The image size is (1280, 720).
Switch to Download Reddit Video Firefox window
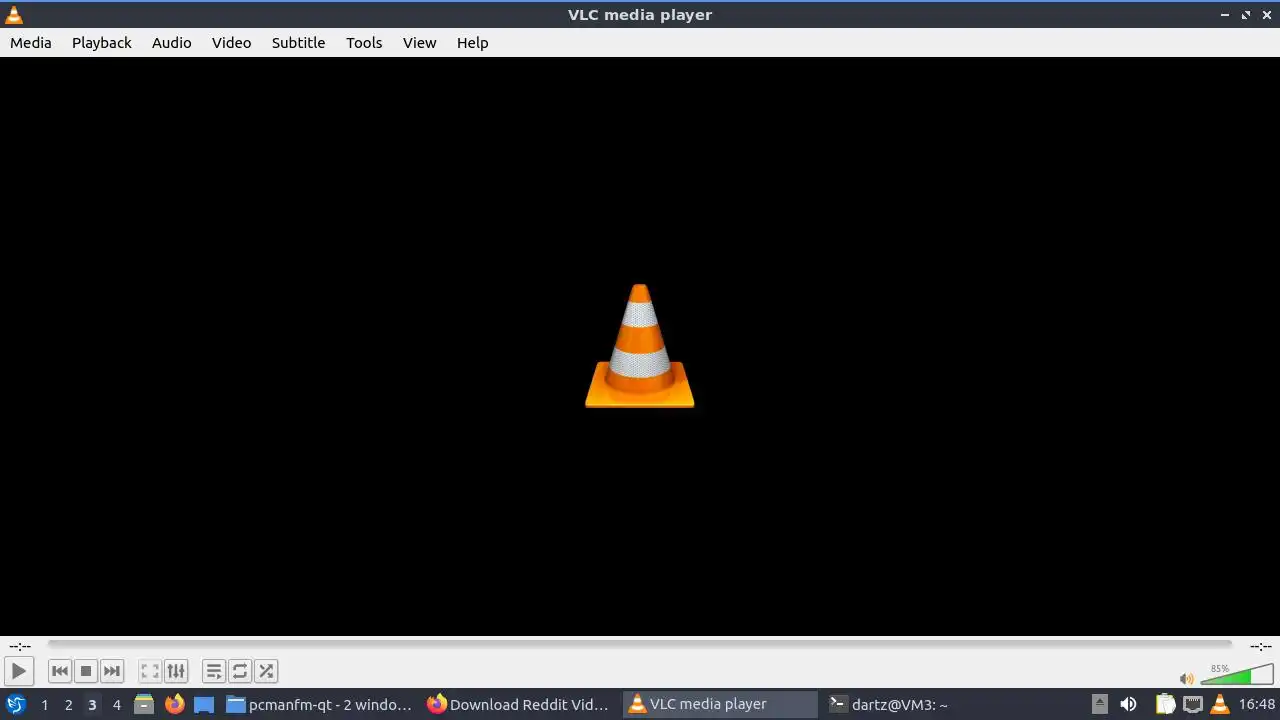pos(518,704)
